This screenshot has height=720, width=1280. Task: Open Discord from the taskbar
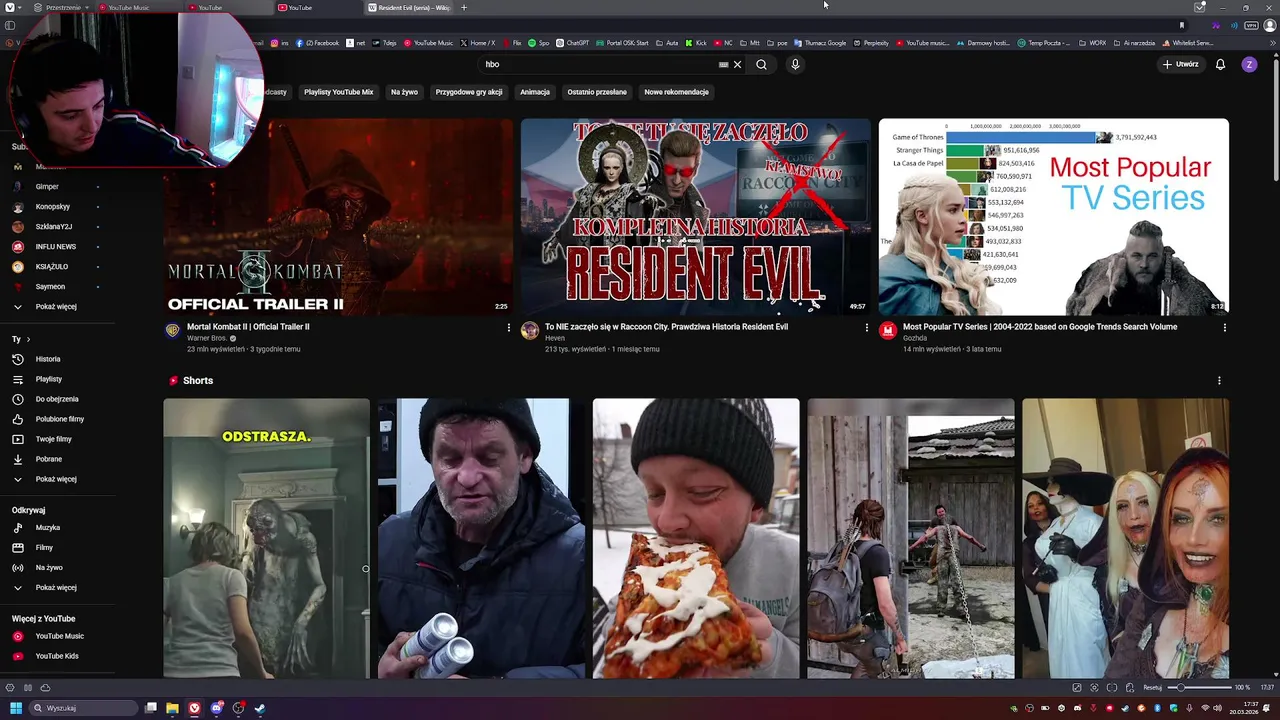[x=216, y=708]
